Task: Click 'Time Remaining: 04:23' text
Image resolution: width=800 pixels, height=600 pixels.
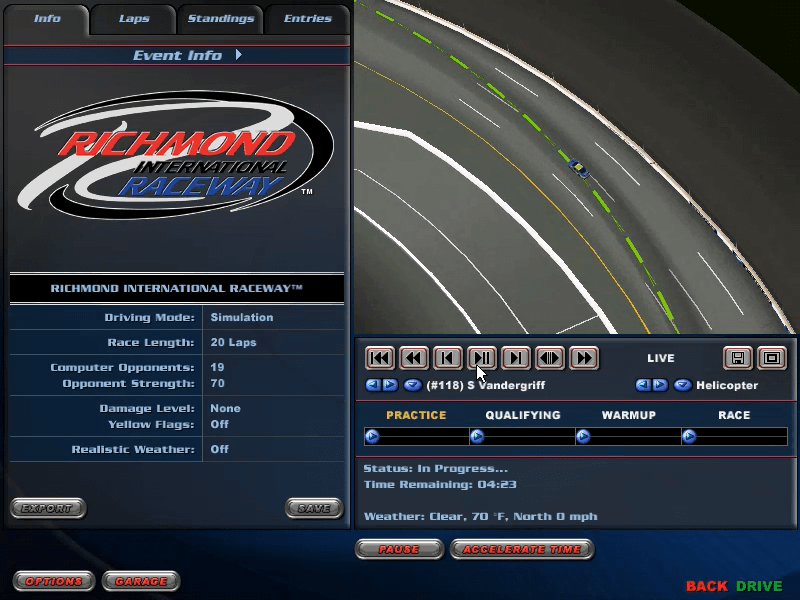Action: (x=440, y=485)
